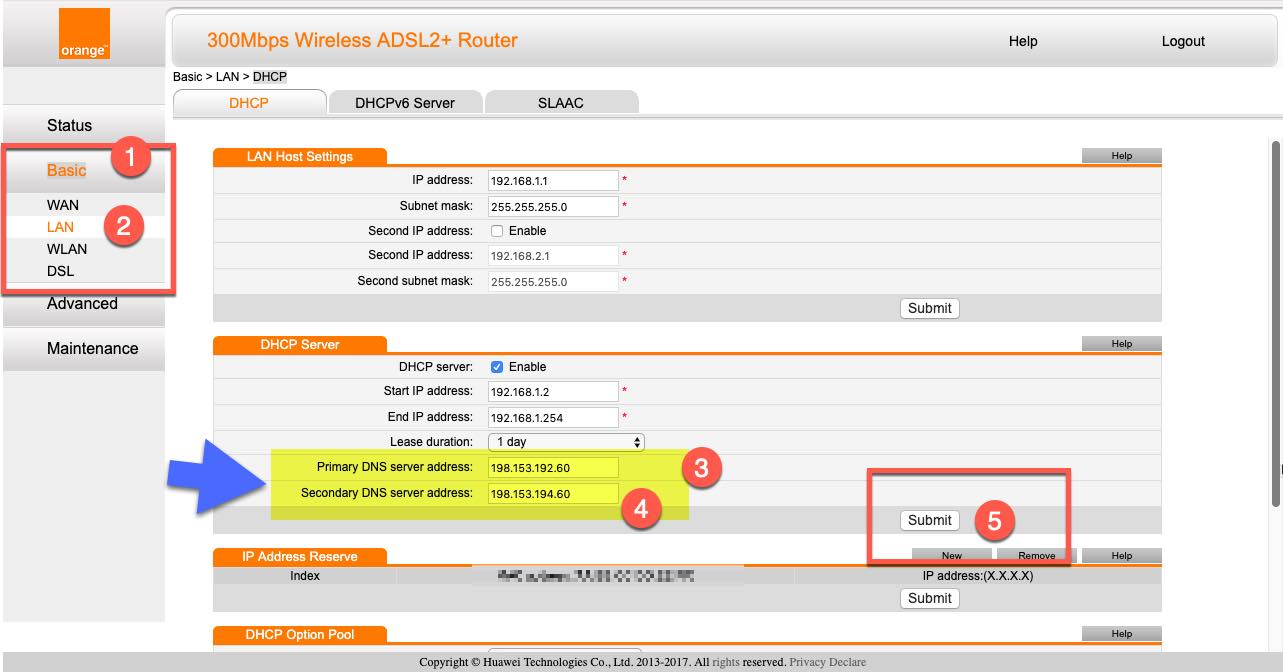Image resolution: width=1283 pixels, height=672 pixels.
Task: Open DSL settings in sidebar
Action: 60,271
